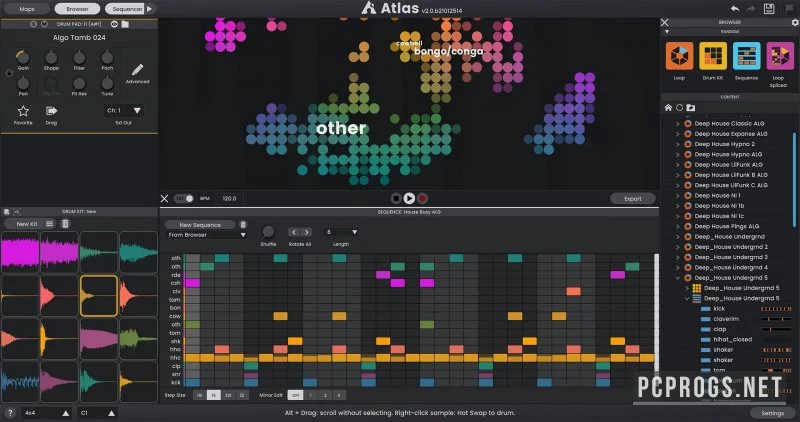This screenshot has height=422, width=800.
Task: Expand Deep House Classic ALG folder
Action: pos(678,123)
